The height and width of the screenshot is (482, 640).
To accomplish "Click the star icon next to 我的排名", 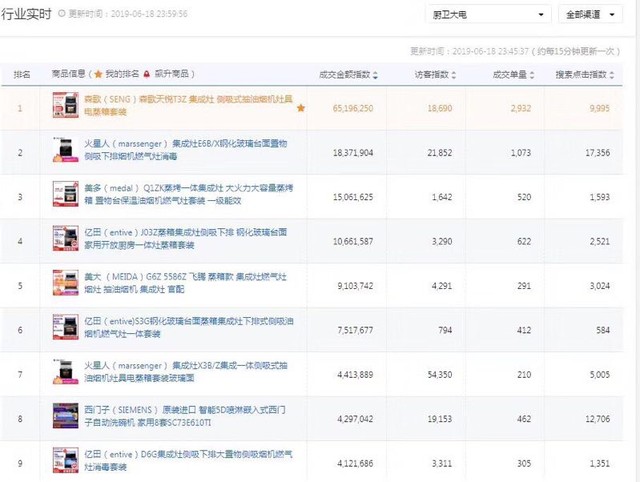I will (x=98, y=74).
